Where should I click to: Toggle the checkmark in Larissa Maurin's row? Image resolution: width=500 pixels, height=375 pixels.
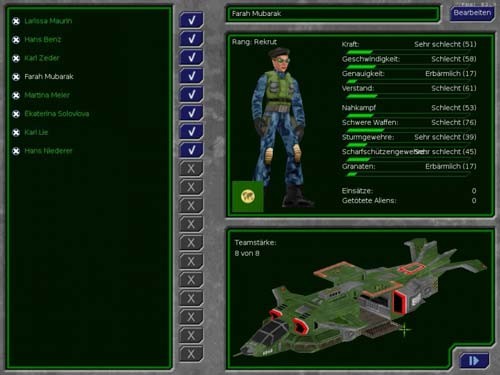click(191, 20)
